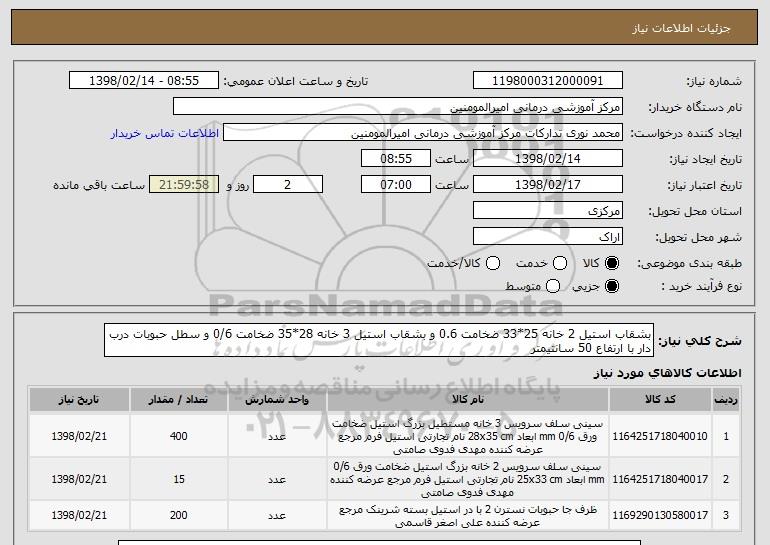This screenshot has width=770, height=545.
Task: Open the اطلاعات تماس خریدار link
Action: (165, 133)
